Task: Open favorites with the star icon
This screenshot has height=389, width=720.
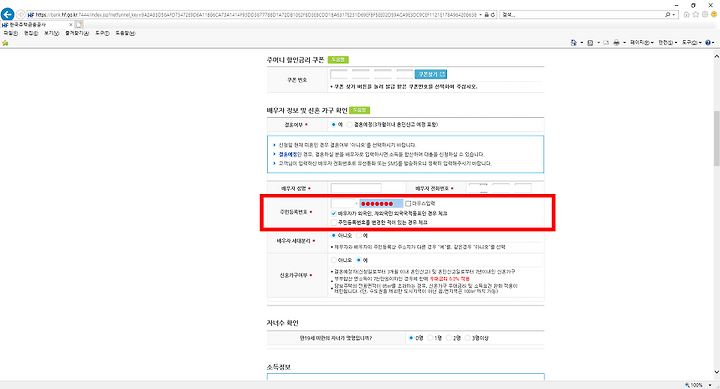Action: [696, 15]
